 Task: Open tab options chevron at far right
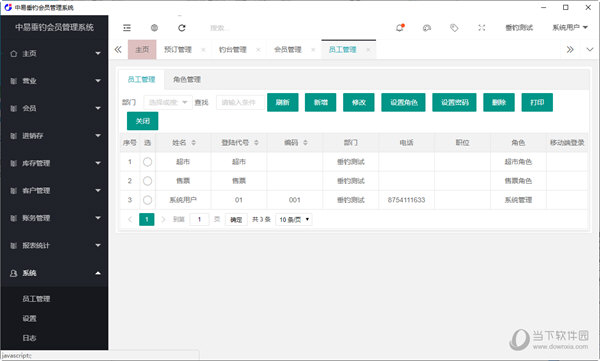pos(590,49)
